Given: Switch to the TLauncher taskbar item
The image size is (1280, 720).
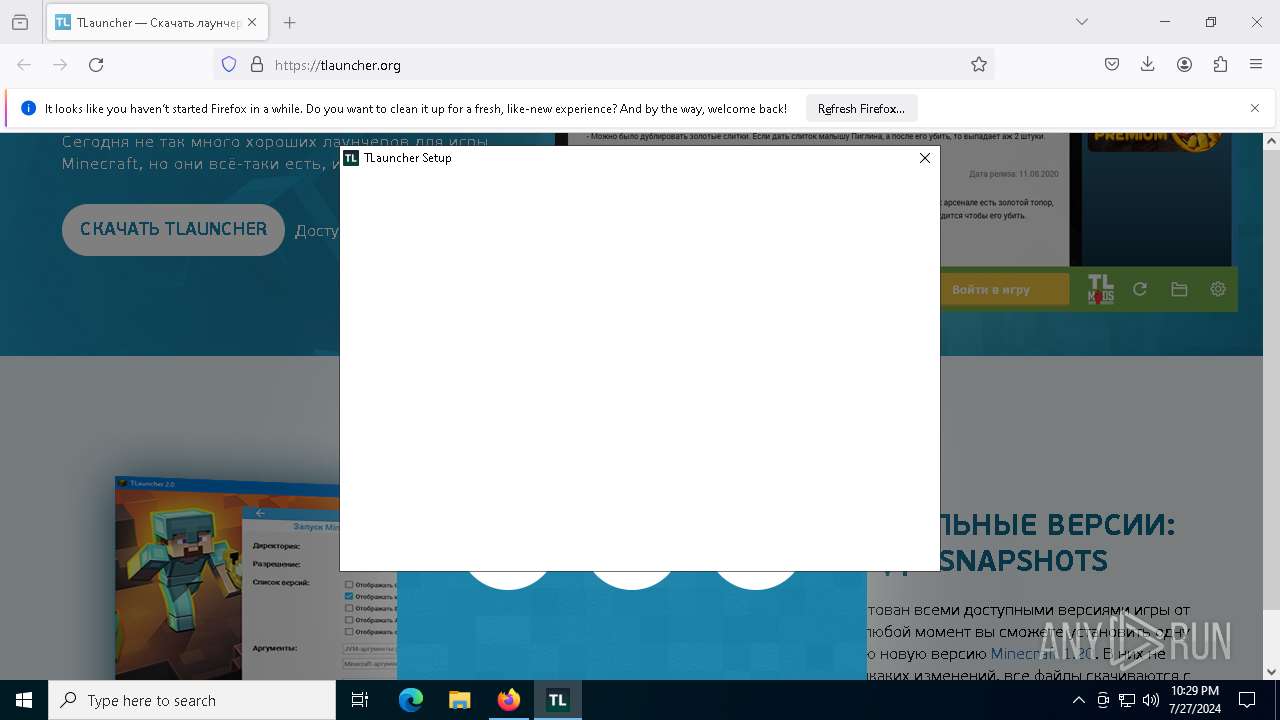Looking at the screenshot, I should click(557, 700).
